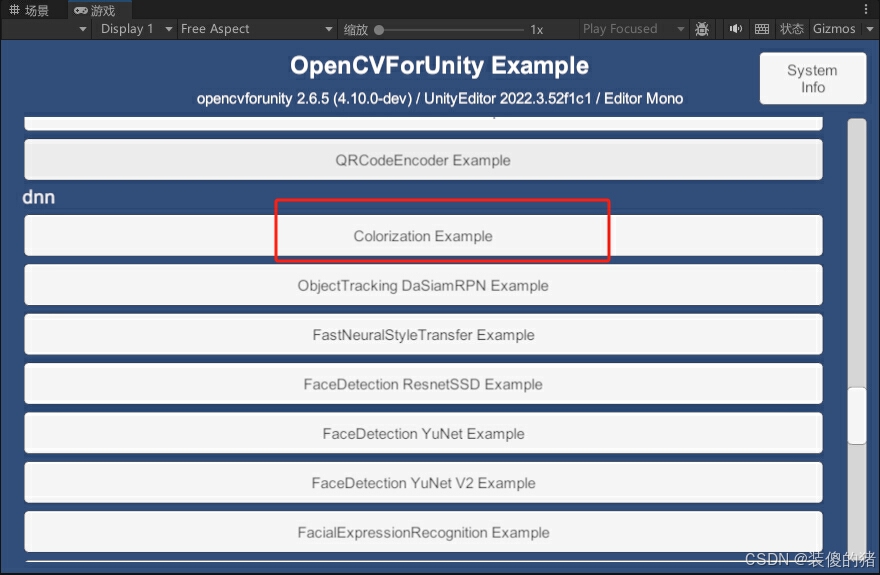Launch the Colorization Example
880x575 pixels.
click(x=423, y=236)
